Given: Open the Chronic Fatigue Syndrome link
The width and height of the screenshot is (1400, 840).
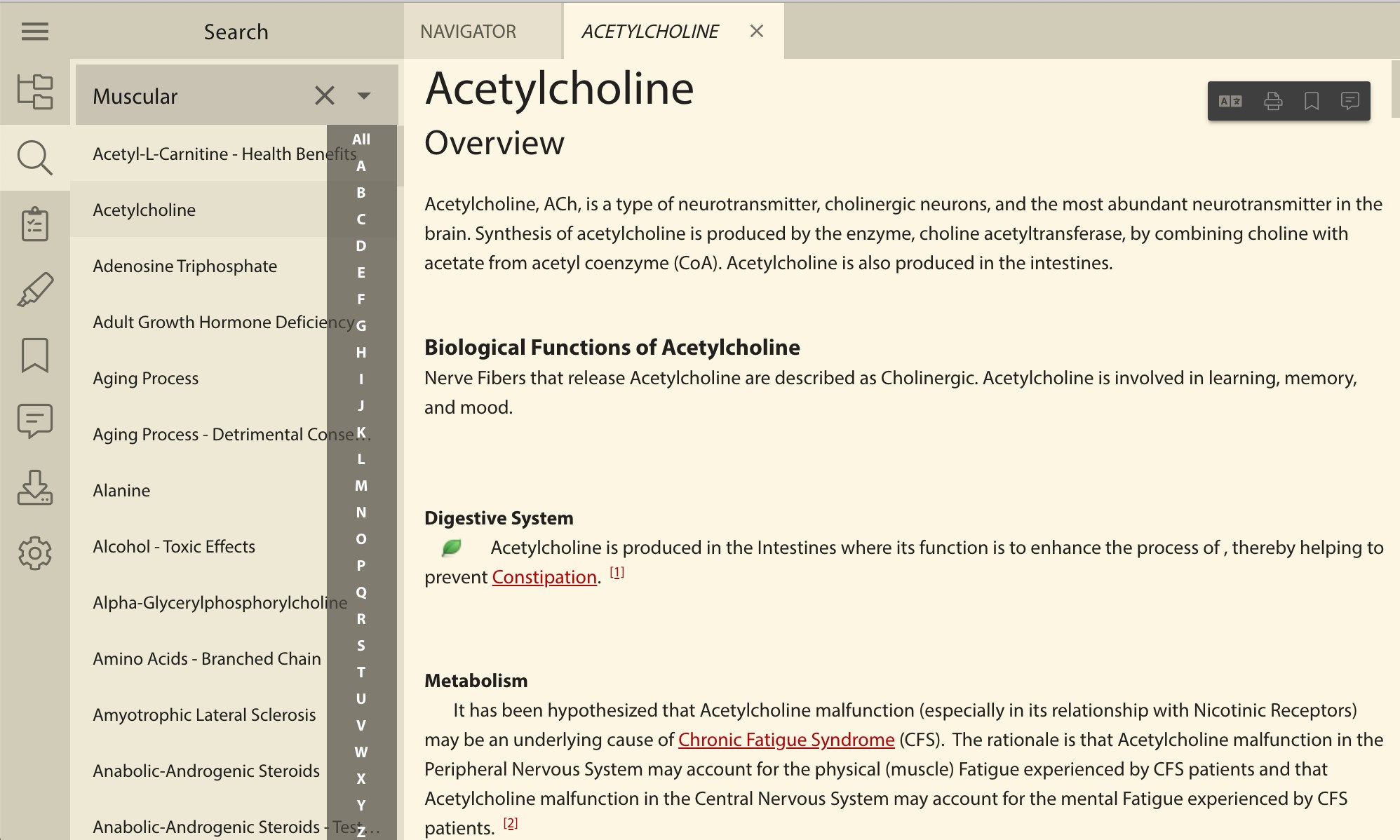Looking at the screenshot, I should pyautogui.click(x=786, y=740).
